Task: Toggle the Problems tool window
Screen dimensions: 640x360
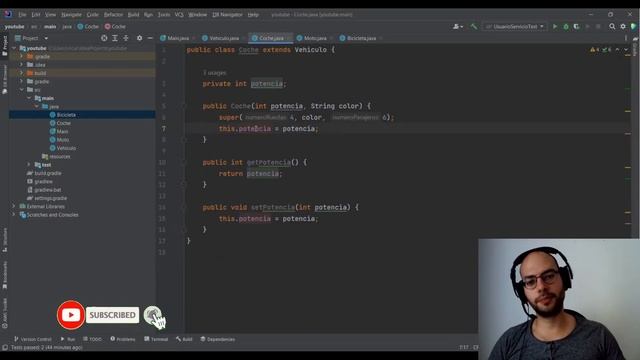Action: pos(122,339)
